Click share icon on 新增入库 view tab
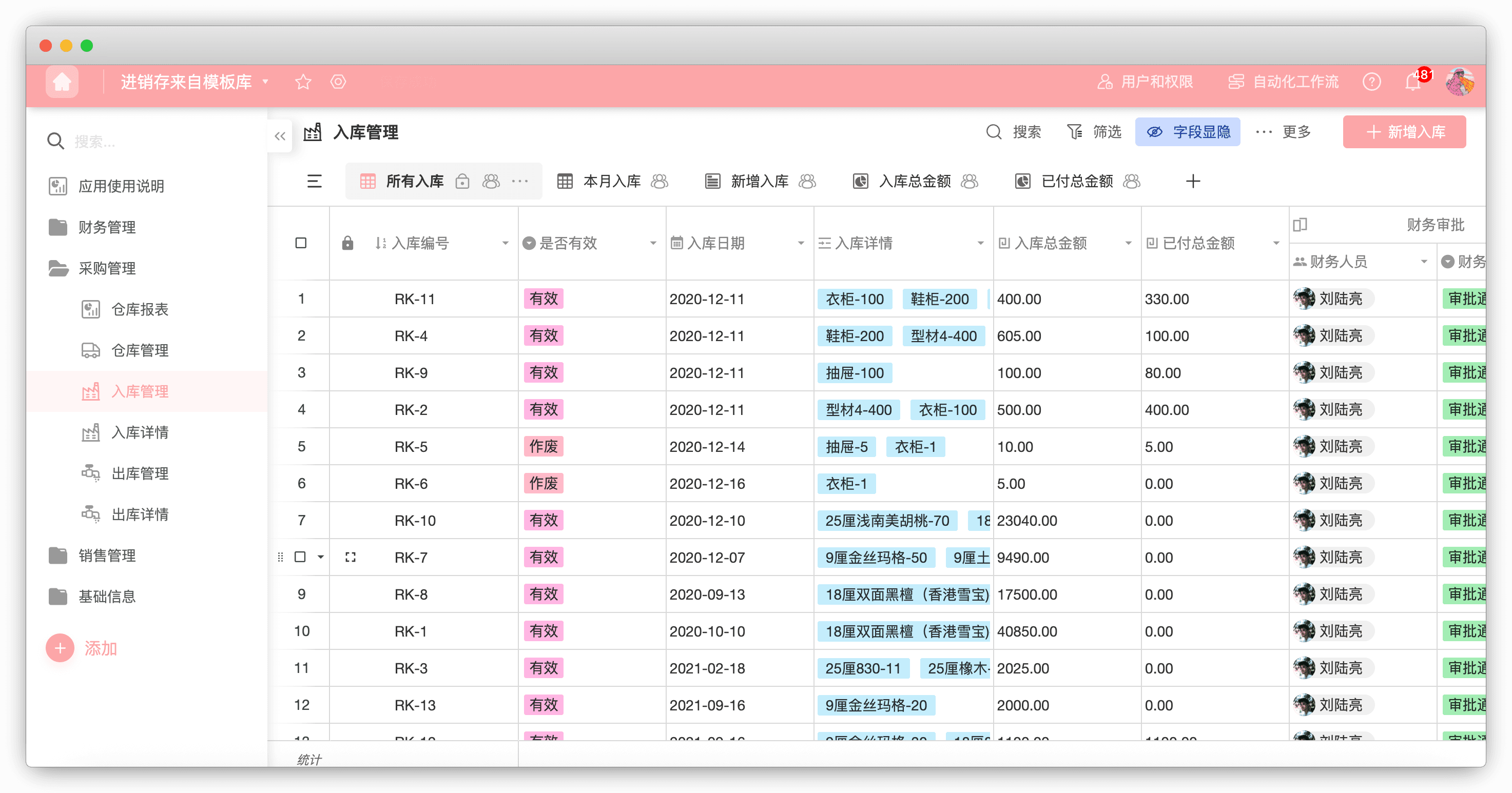 tap(808, 181)
